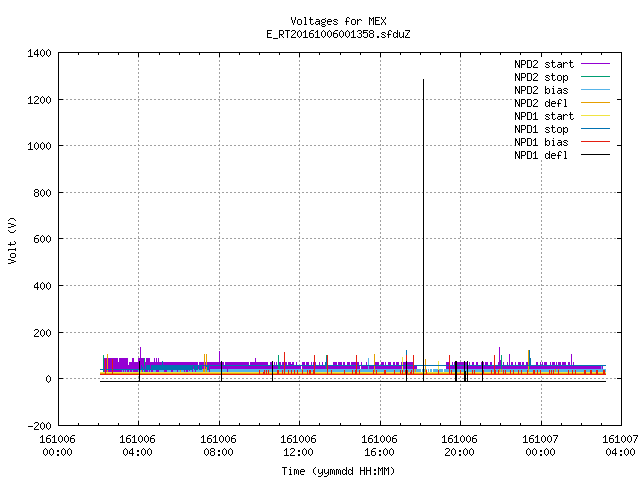Select the 'NPD1 bias' legend label

[x=541, y=142]
